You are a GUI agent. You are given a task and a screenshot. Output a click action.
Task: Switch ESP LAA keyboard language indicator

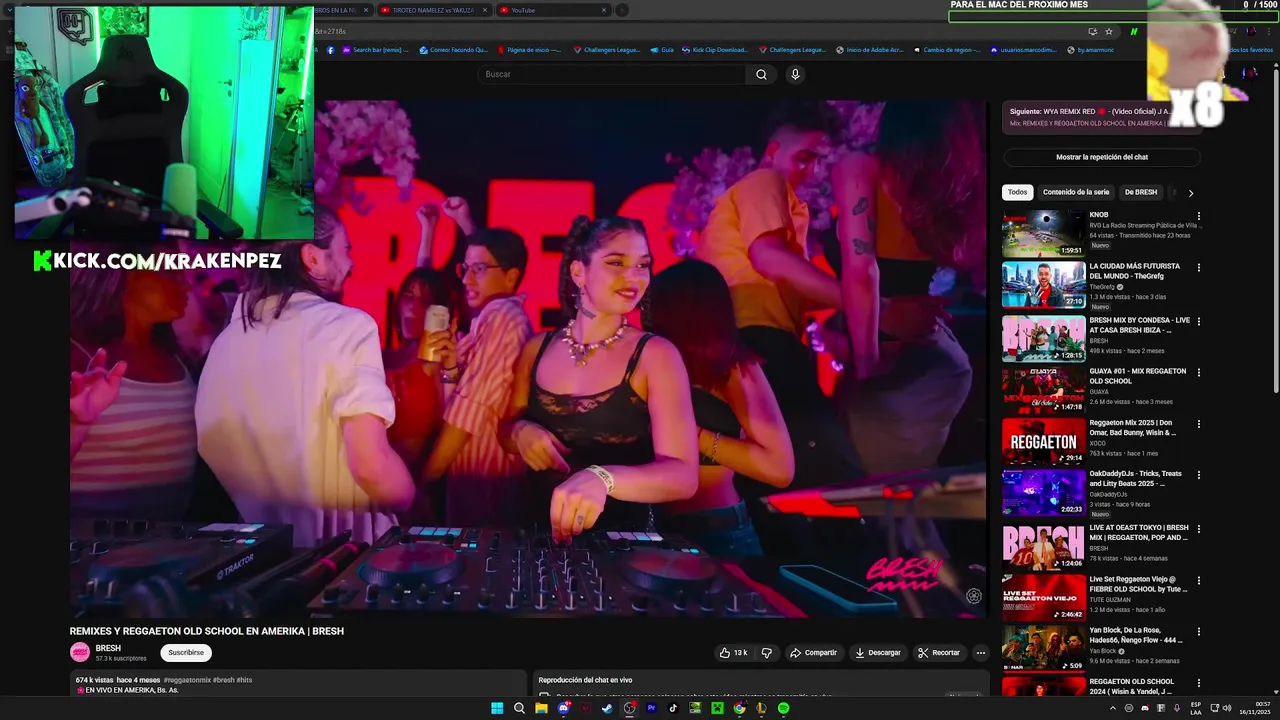tap(1196, 708)
